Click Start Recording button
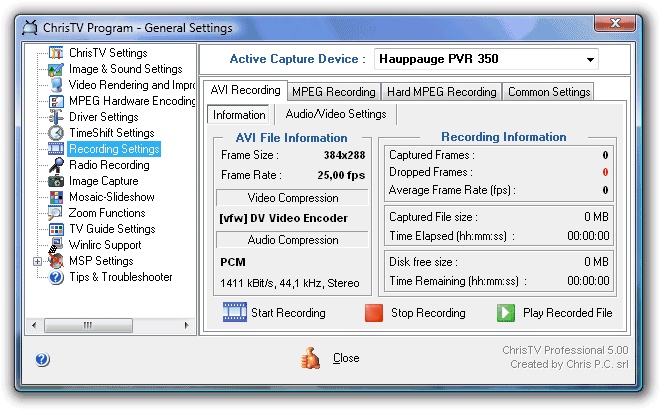Image resolution: width=661 pixels, height=410 pixels. 274,313
